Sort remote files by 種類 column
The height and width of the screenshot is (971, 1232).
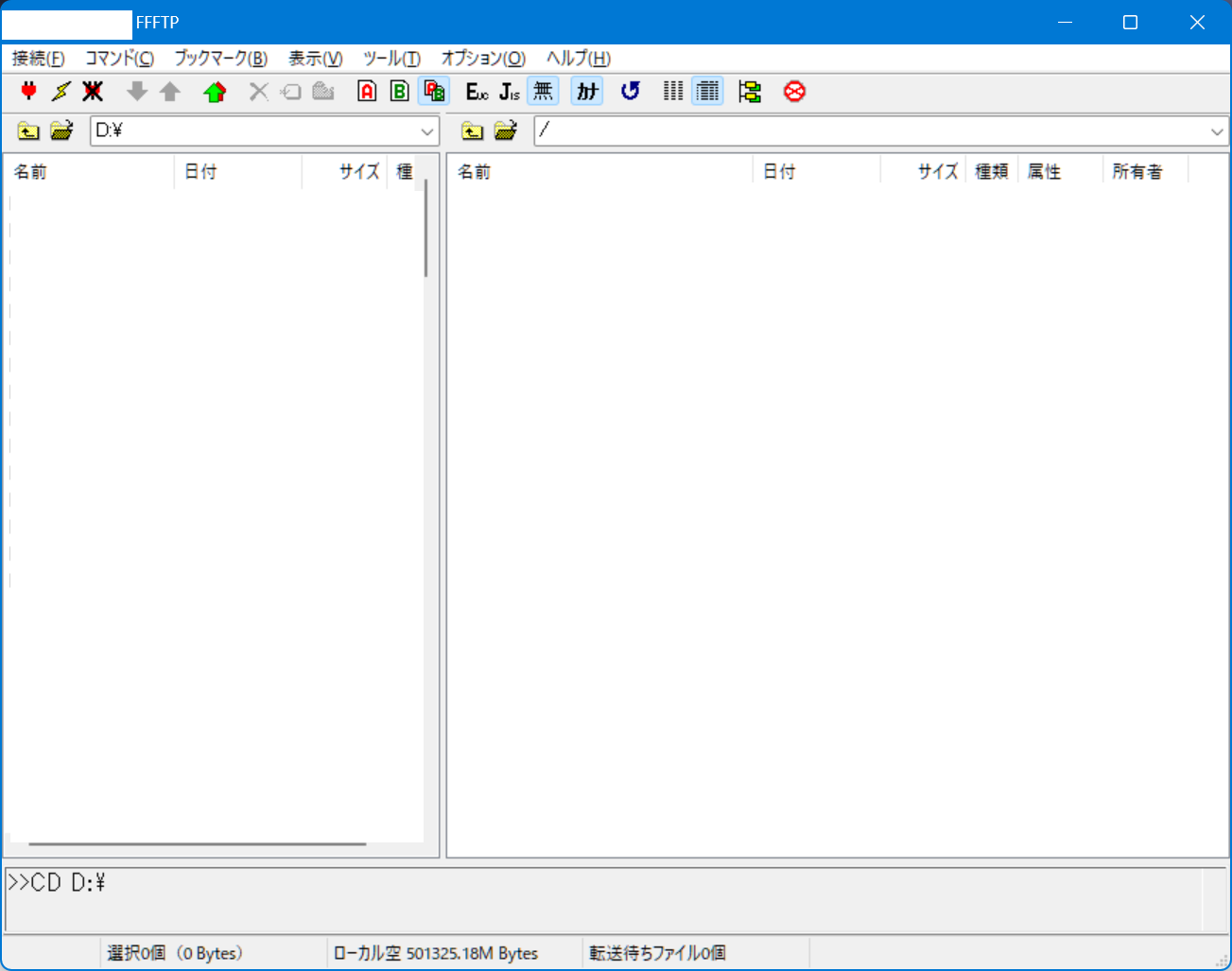[992, 171]
